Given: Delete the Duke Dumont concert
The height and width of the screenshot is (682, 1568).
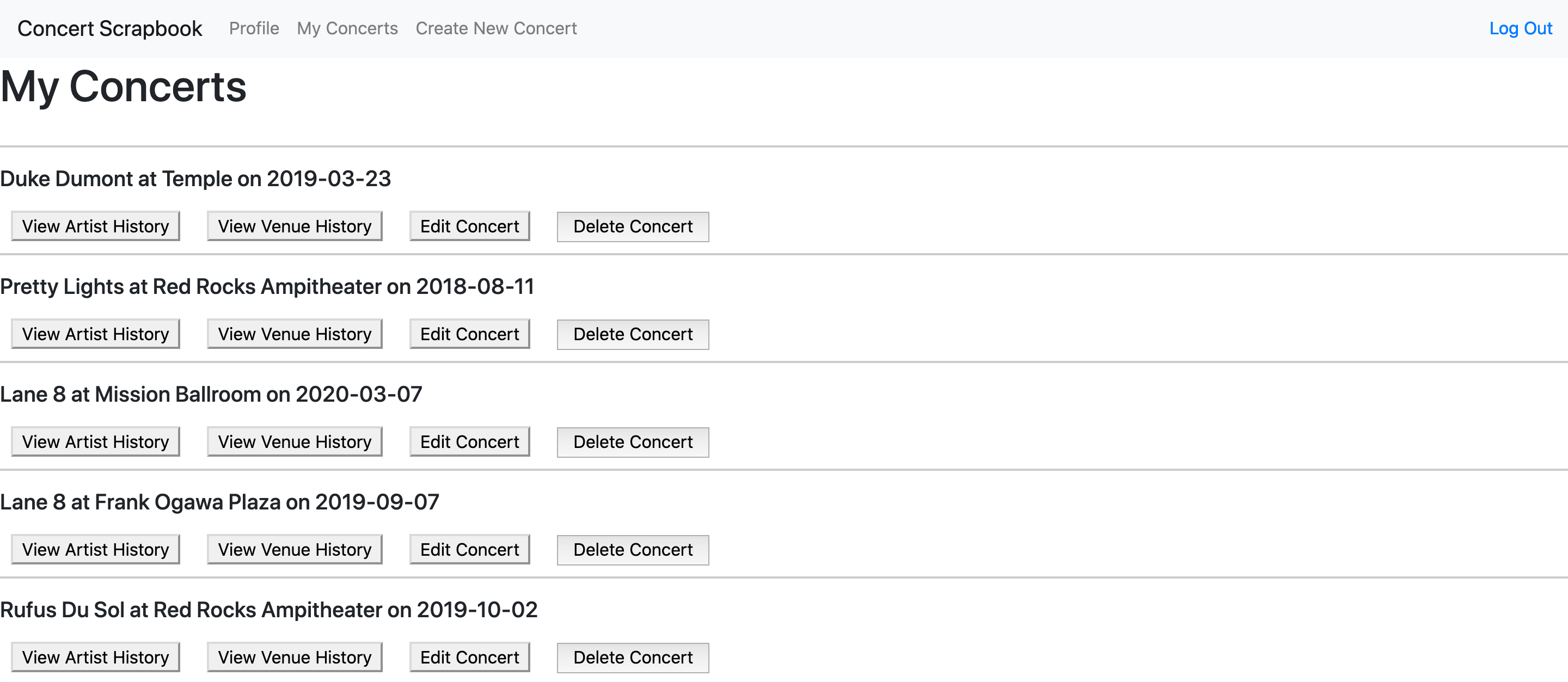Looking at the screenshot, I should [x=633, y=226].
